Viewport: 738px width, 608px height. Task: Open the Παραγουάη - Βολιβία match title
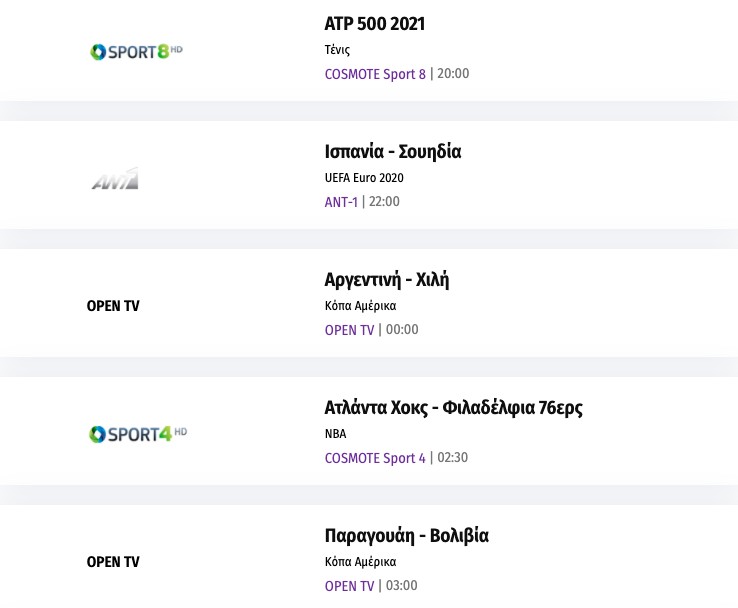tap(407, 536)
